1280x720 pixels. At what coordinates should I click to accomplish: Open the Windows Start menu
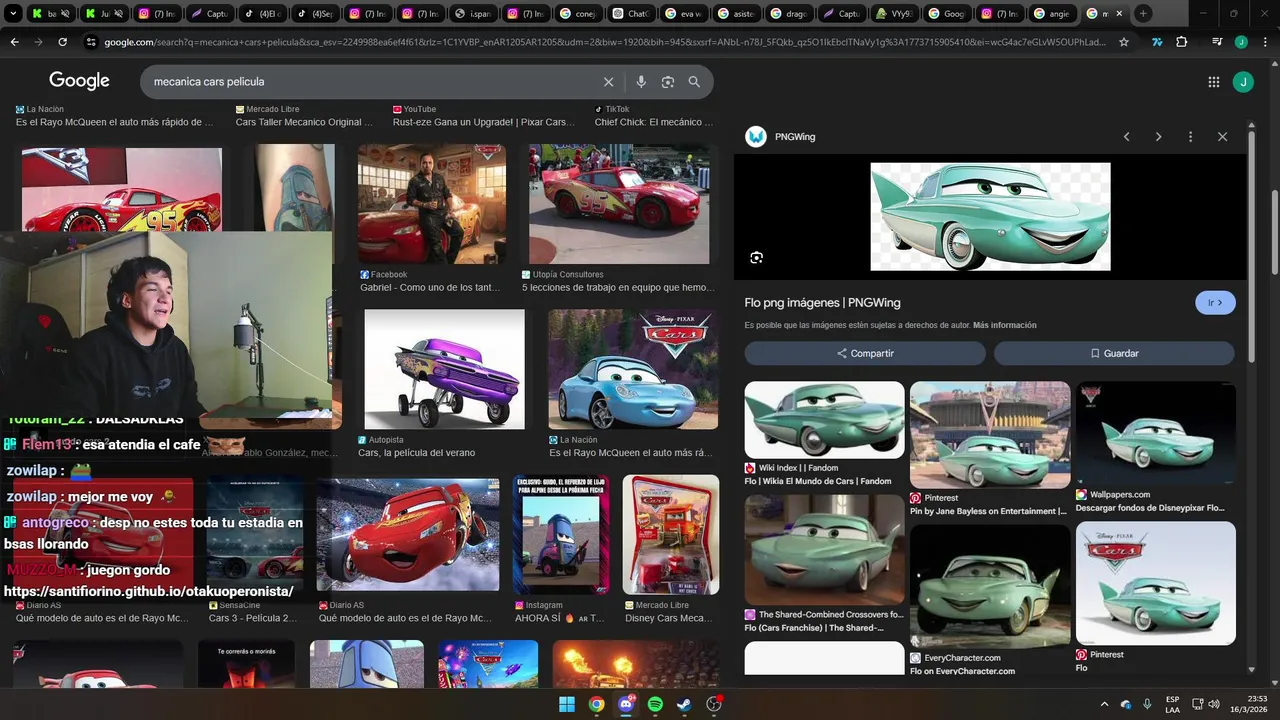coord(567,704)
